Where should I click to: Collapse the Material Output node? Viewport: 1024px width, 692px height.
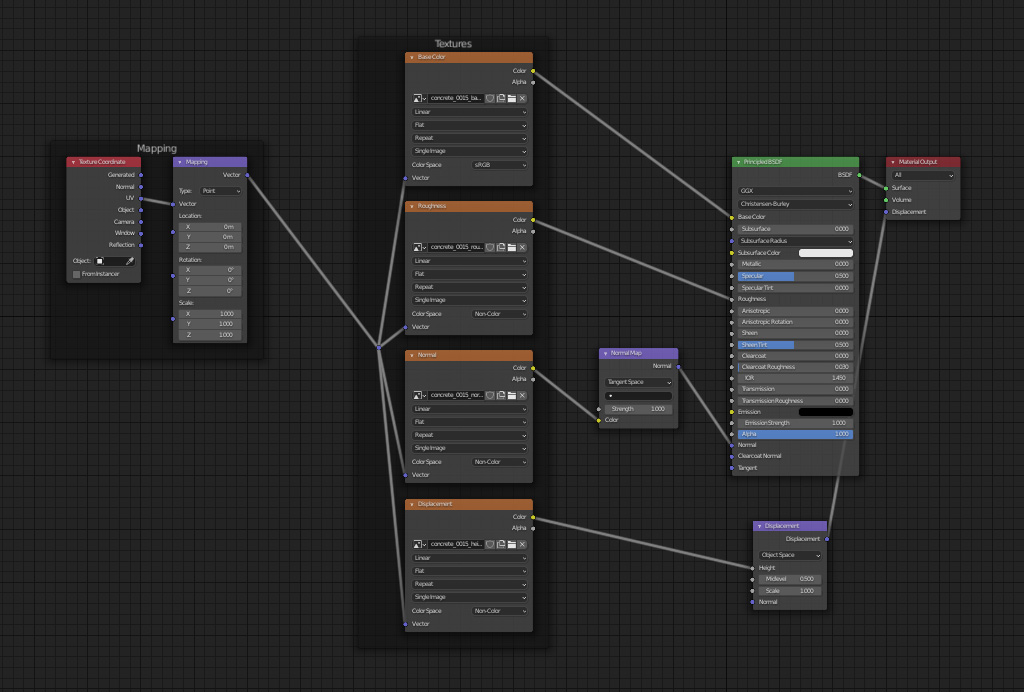(x=893, y=162)
